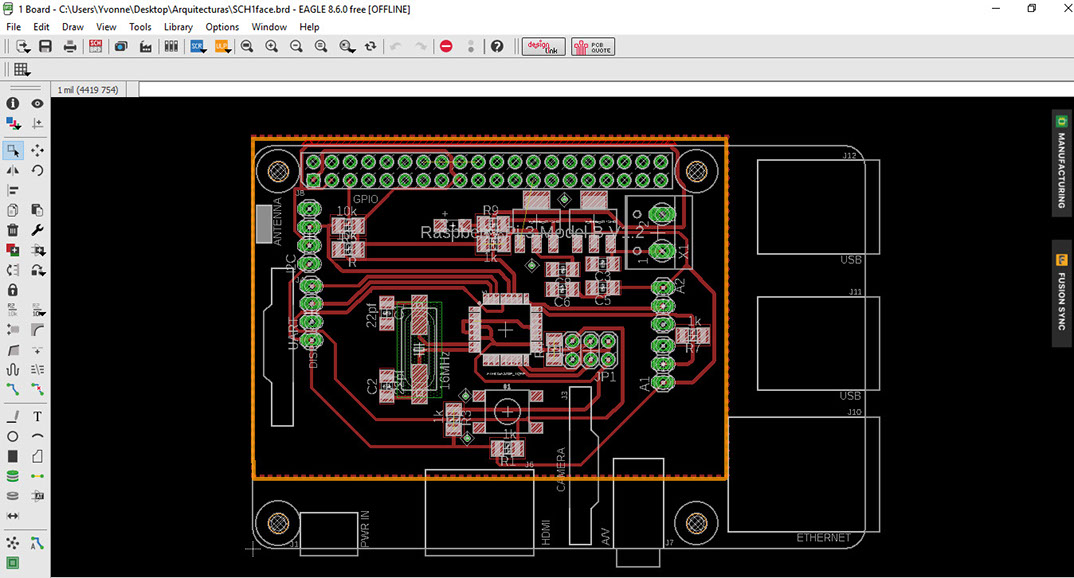This screenshot has width=1074, height=578.
Task: Select the Mark origin tool
Action: [38, 123]
